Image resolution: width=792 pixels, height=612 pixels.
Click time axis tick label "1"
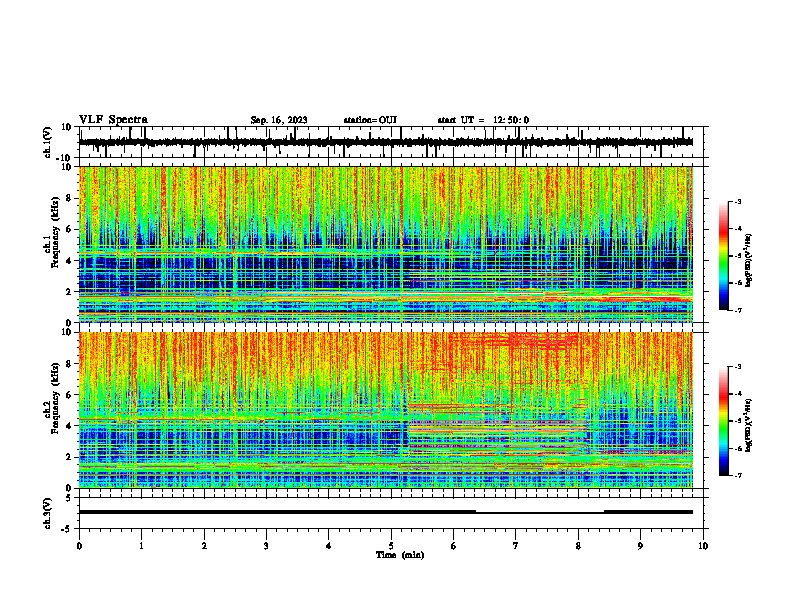pos(141,546)
